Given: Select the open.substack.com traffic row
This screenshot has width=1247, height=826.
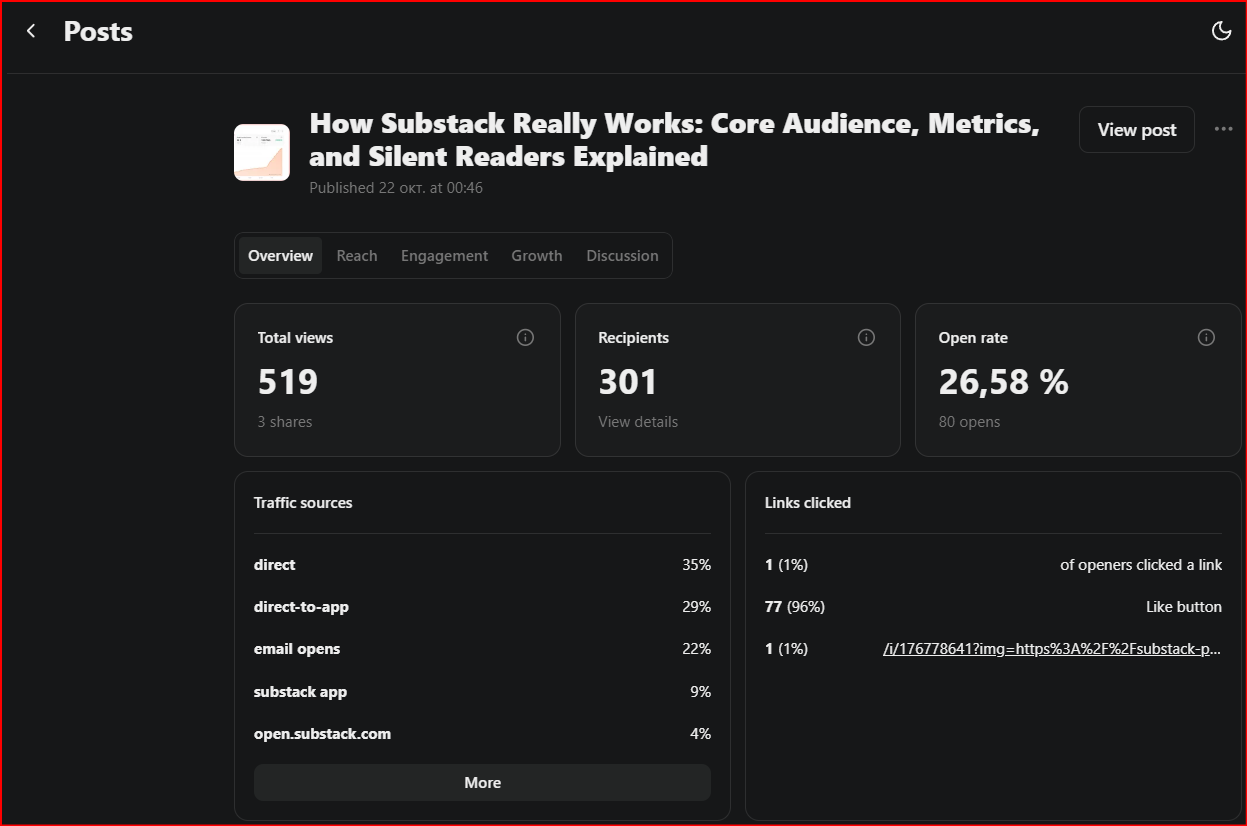Looking at the screenshot, I should (x=482, y=734).
